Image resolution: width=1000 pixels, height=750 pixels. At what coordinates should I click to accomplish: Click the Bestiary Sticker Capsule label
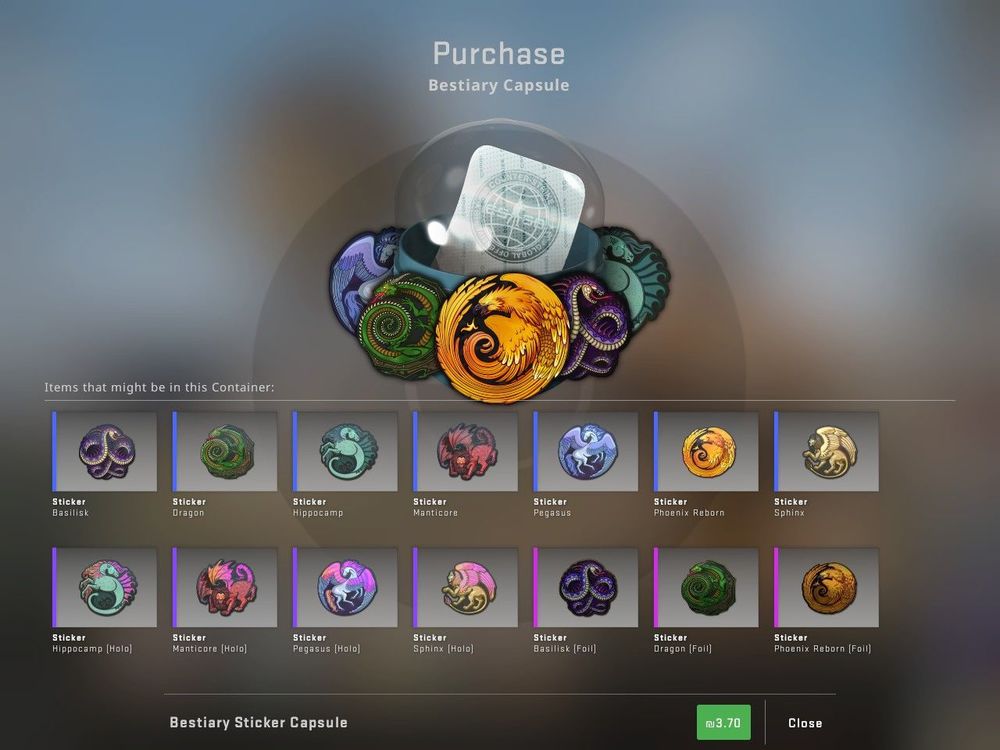(258, 723)
